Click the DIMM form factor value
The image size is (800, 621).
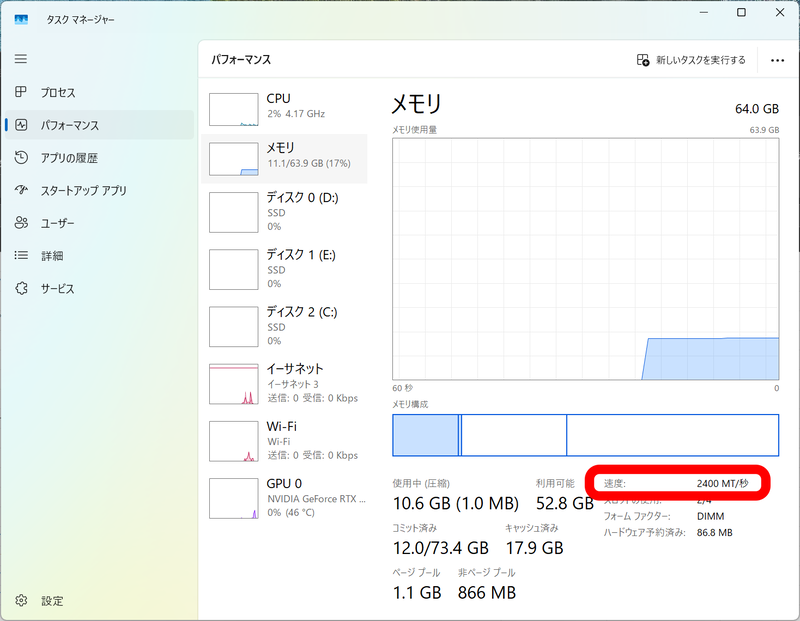(710, 516)
